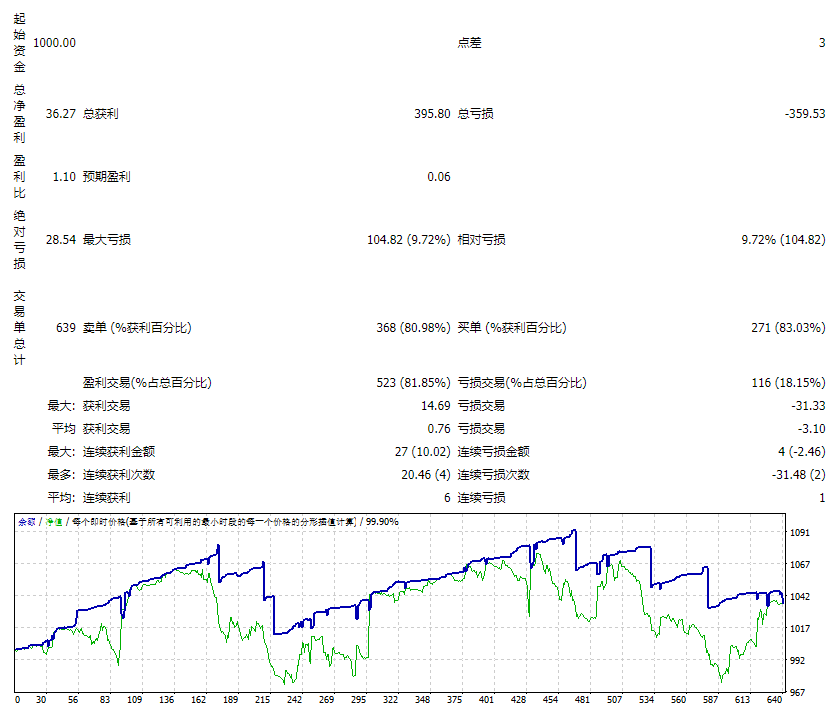Screen dimensions: 835x707
Task: Click the 卖单 result 368 (80.98%)
Action: (413, 328)
